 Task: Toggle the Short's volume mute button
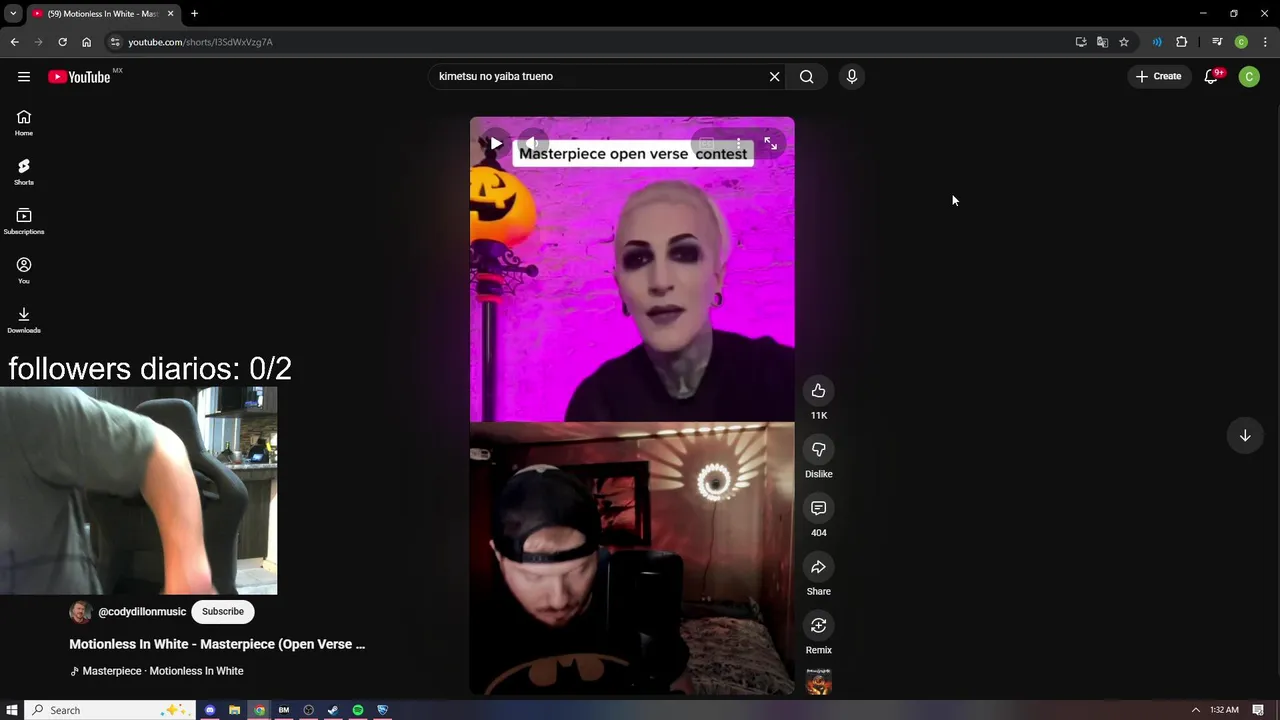click(x=534, y=143)
